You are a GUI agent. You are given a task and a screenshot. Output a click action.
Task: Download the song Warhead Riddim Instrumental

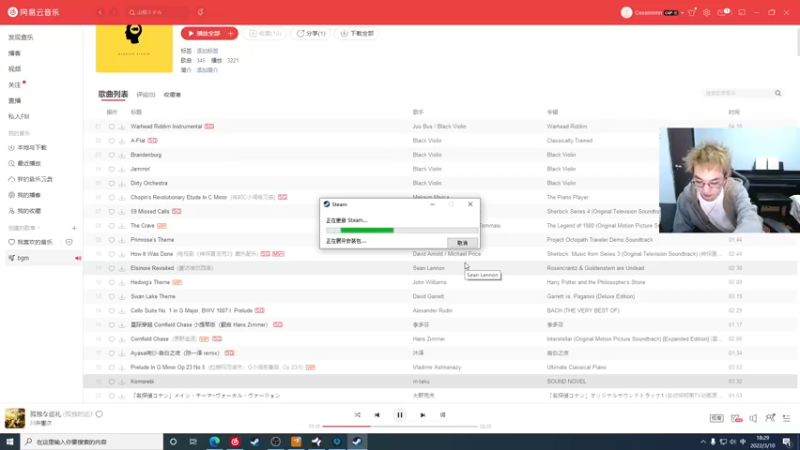[122, 127]
